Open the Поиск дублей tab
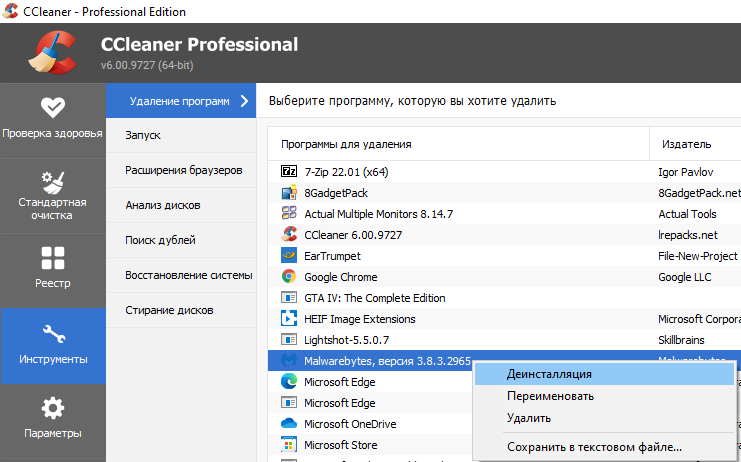Screen dimensions: 741x462 tap(181, 240)
